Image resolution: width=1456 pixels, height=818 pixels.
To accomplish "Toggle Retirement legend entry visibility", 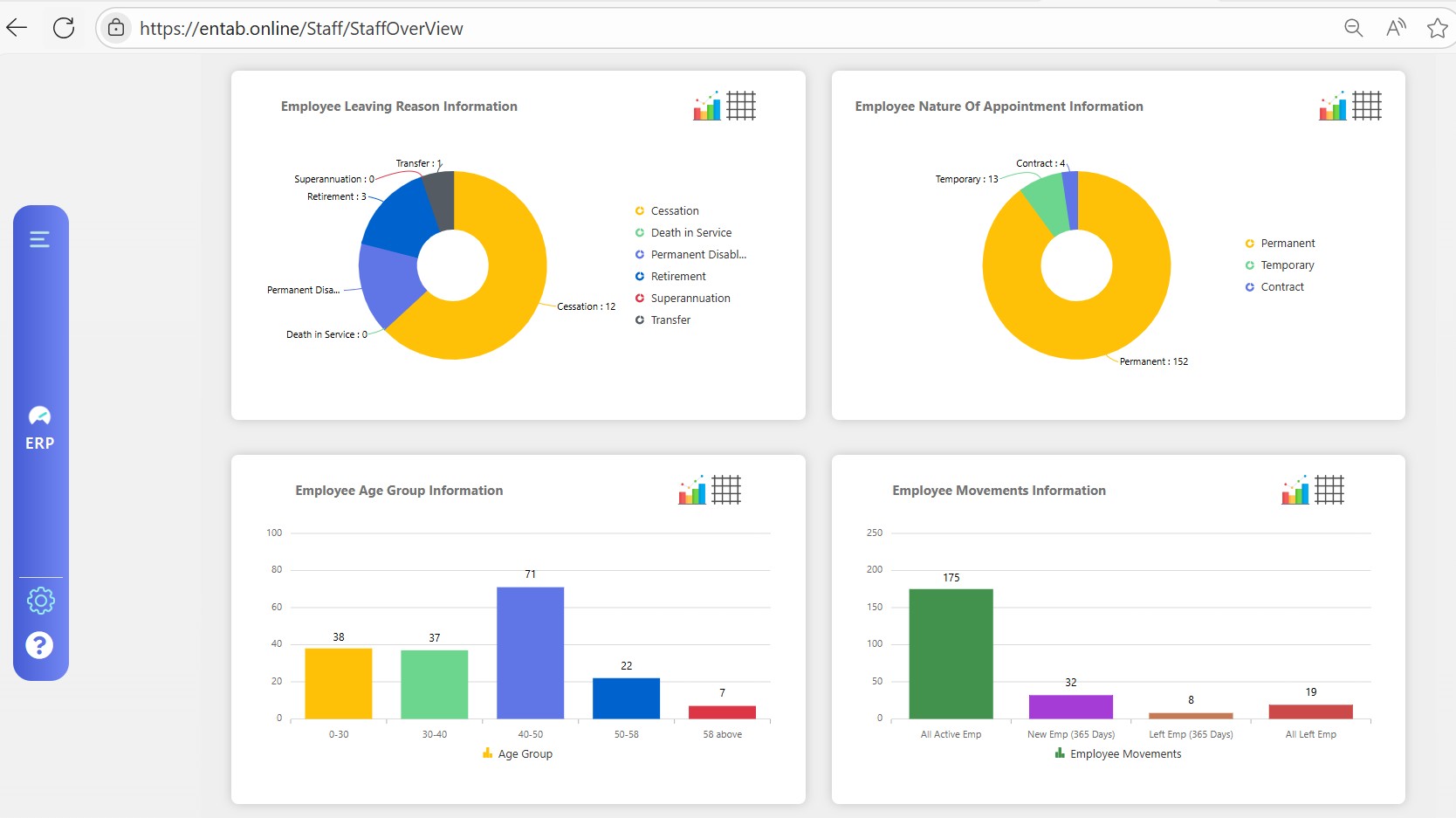I will (677, 277).
